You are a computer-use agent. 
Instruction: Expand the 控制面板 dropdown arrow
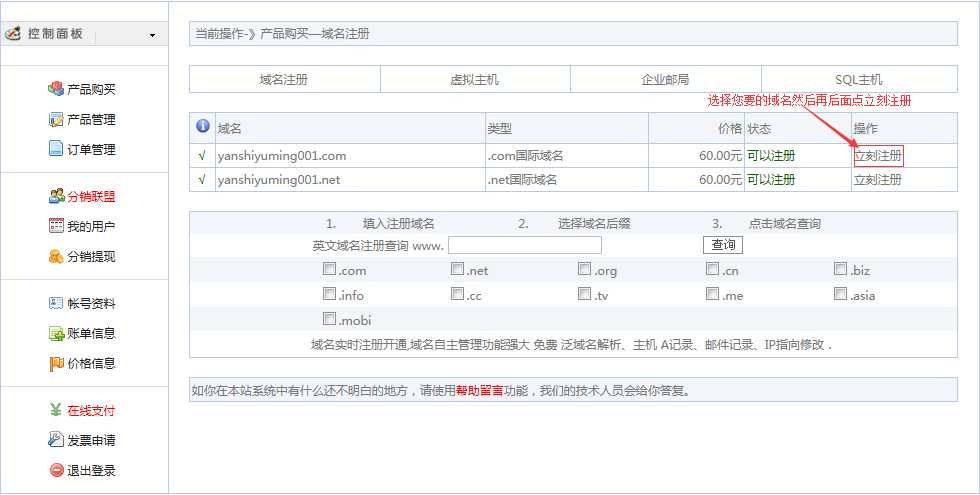pos(152,36)
